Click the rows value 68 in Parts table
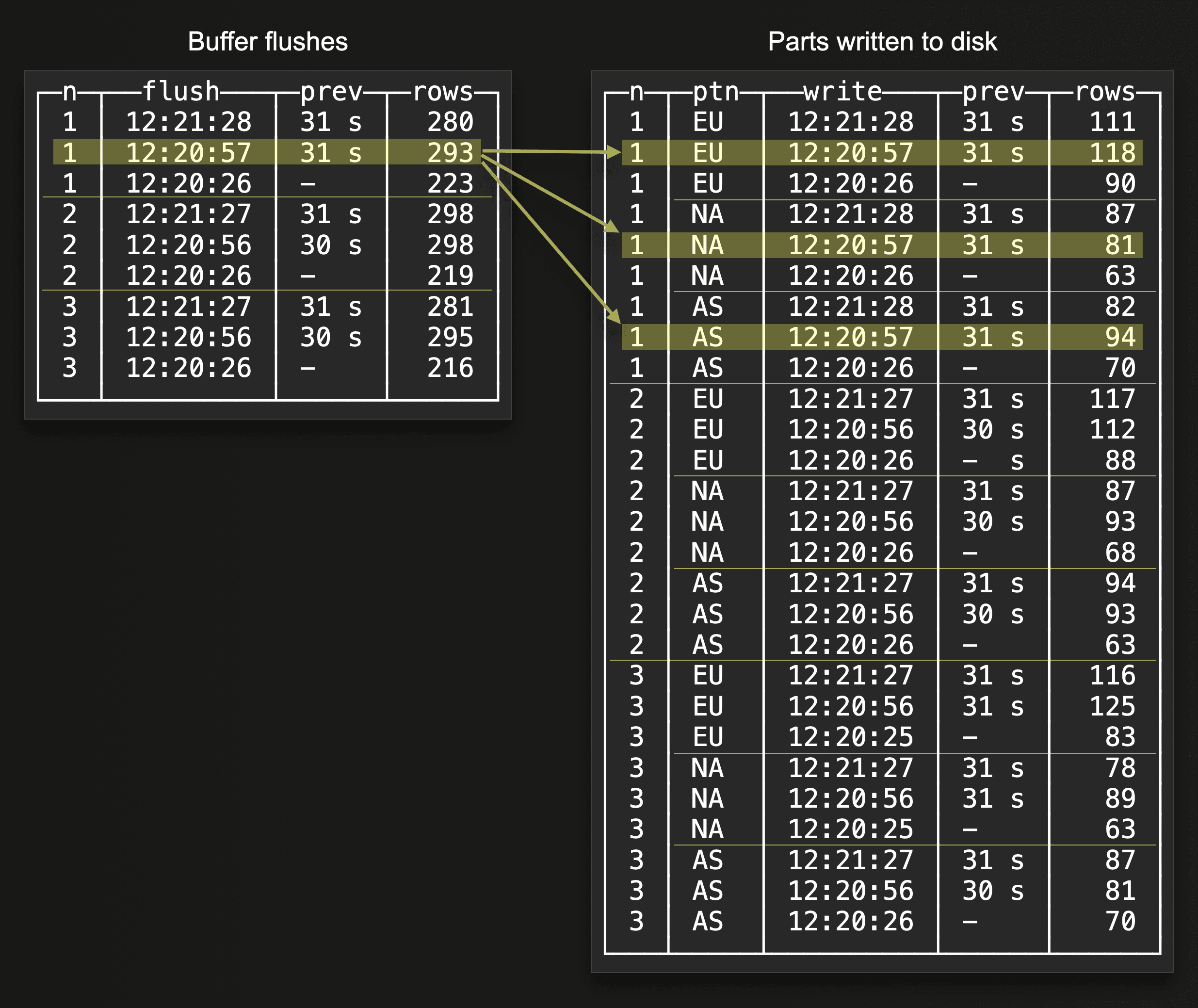Viewport: 1198px width, 1008px height. (x=1120, y=553)
